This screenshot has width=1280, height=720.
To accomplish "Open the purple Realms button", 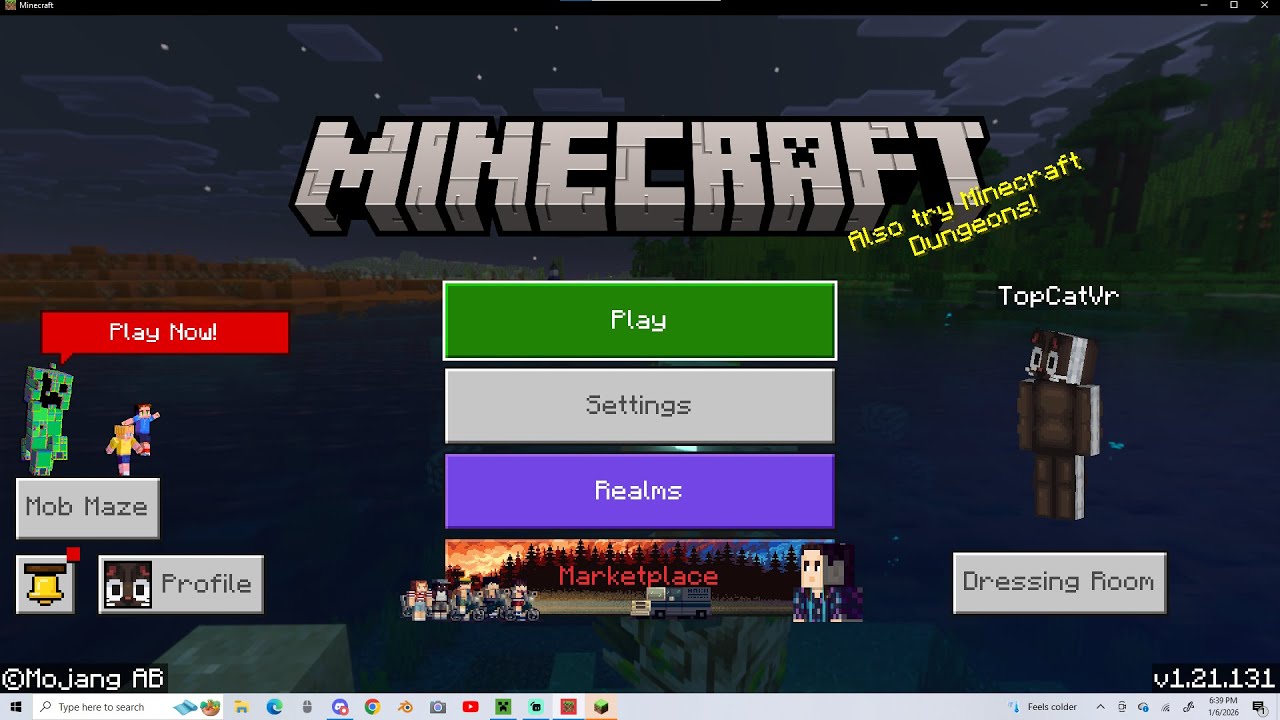I will click(x=639, y=491).
